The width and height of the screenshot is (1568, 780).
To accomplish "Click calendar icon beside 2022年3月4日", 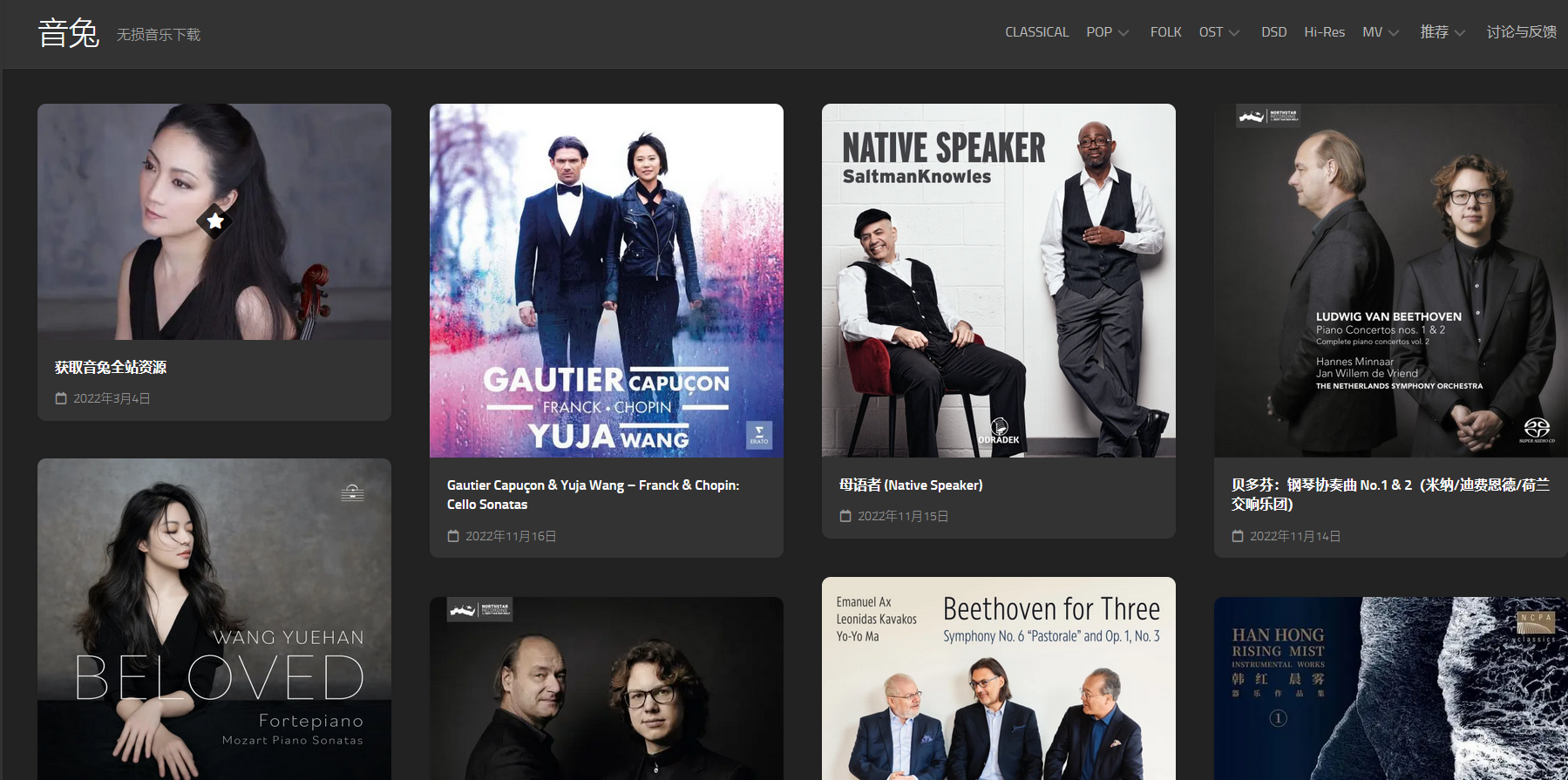I will pos(61,398).
